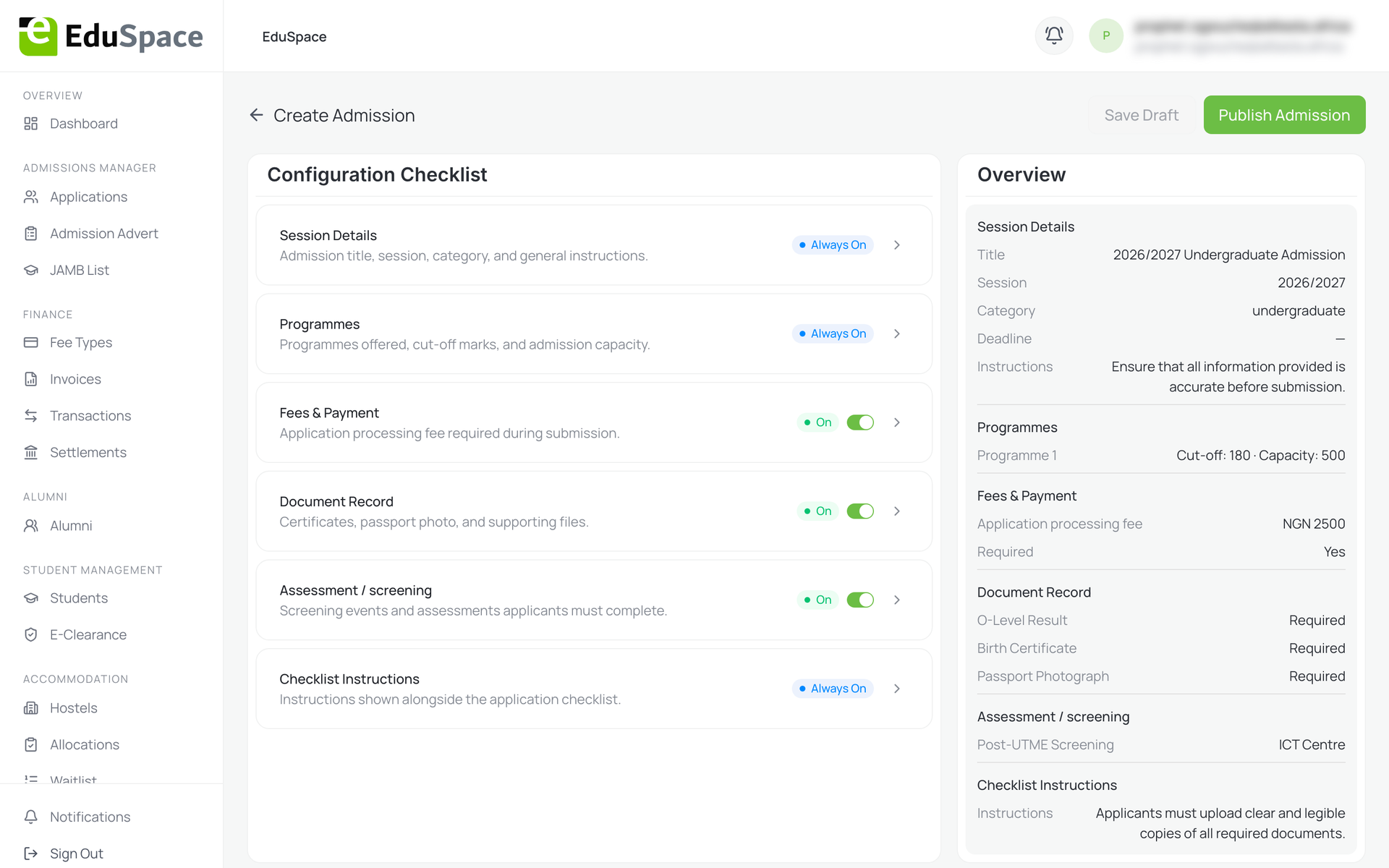This screenshot has height=868, width=1389.
Task: Open the Waitlist sidebar item
Action: pyautogui.click(x=73, y=779)
